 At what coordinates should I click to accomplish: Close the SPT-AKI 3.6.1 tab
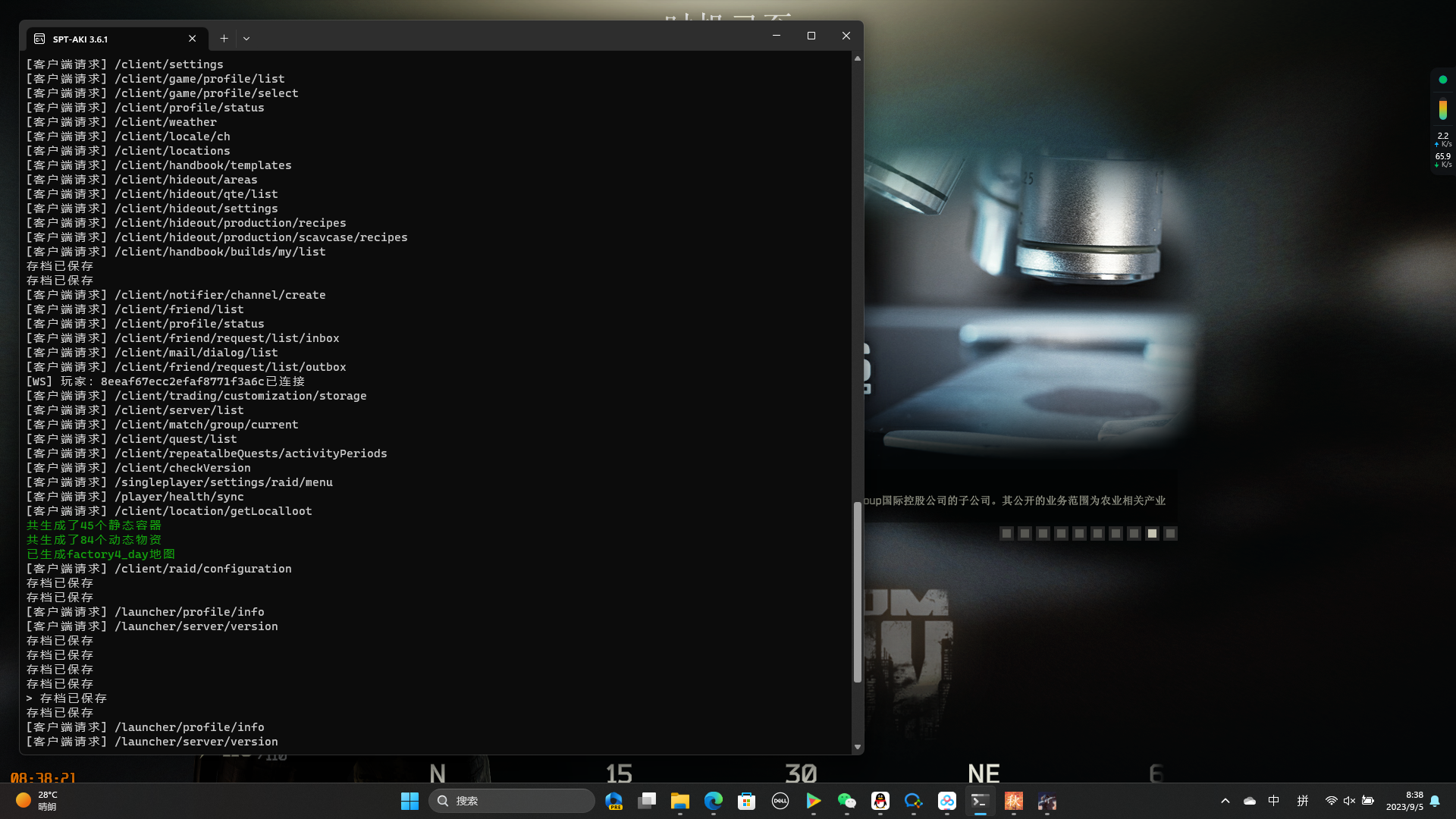tap(192, 38)
